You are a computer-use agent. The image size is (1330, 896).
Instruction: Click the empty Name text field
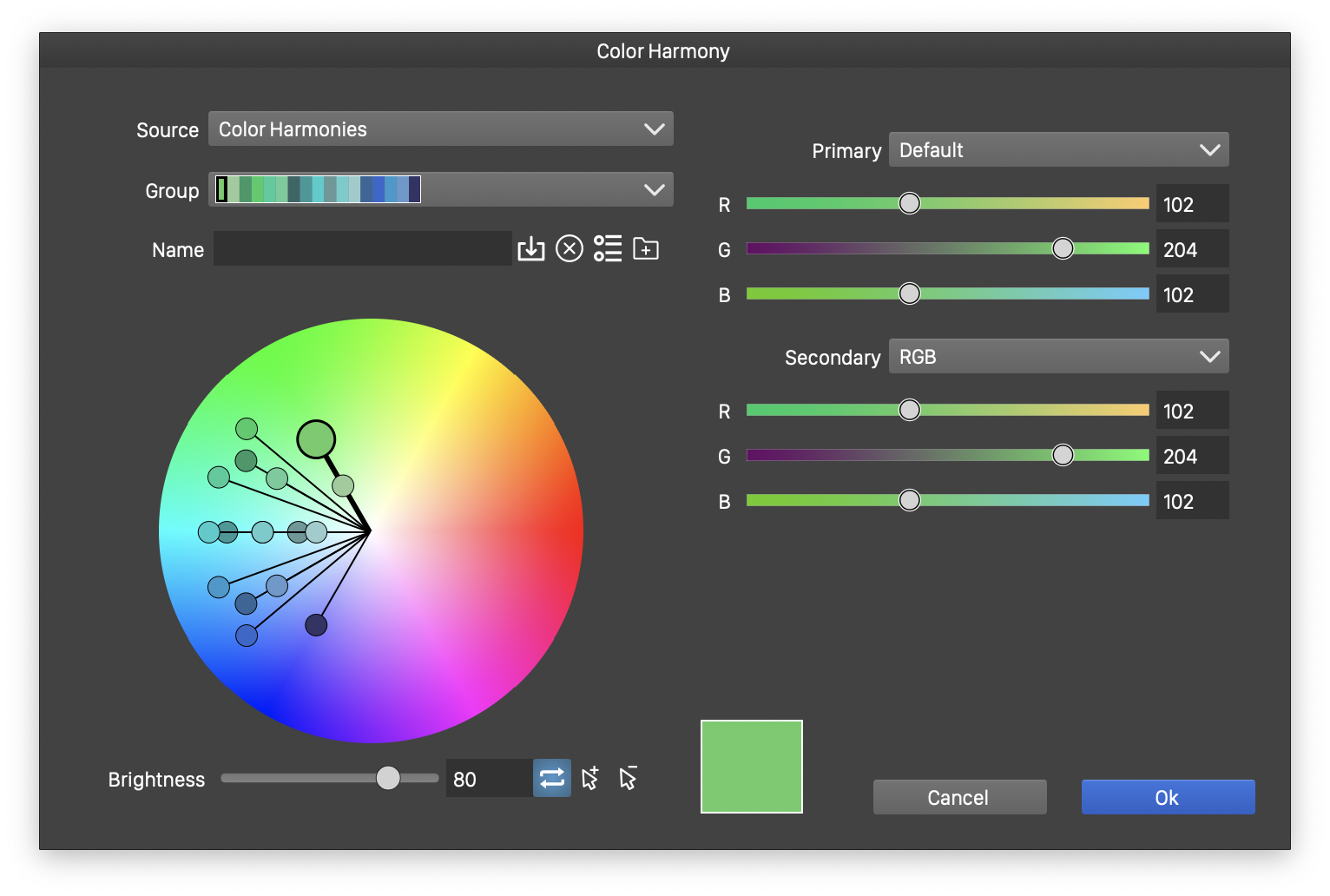(x=362, y=249)
